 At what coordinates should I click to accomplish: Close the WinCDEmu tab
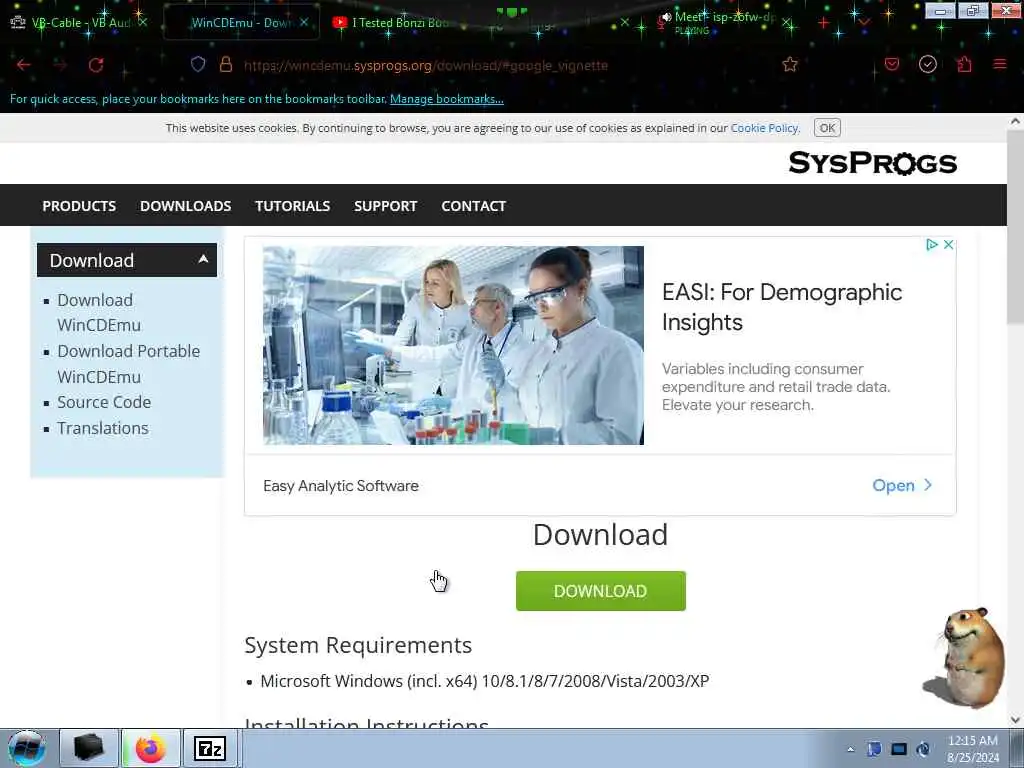[304, 22]
